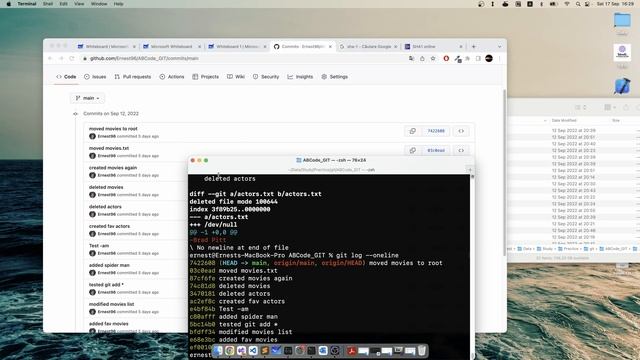Open the Actions tab on GitHub
640x360 pixels.
point(172,77)
